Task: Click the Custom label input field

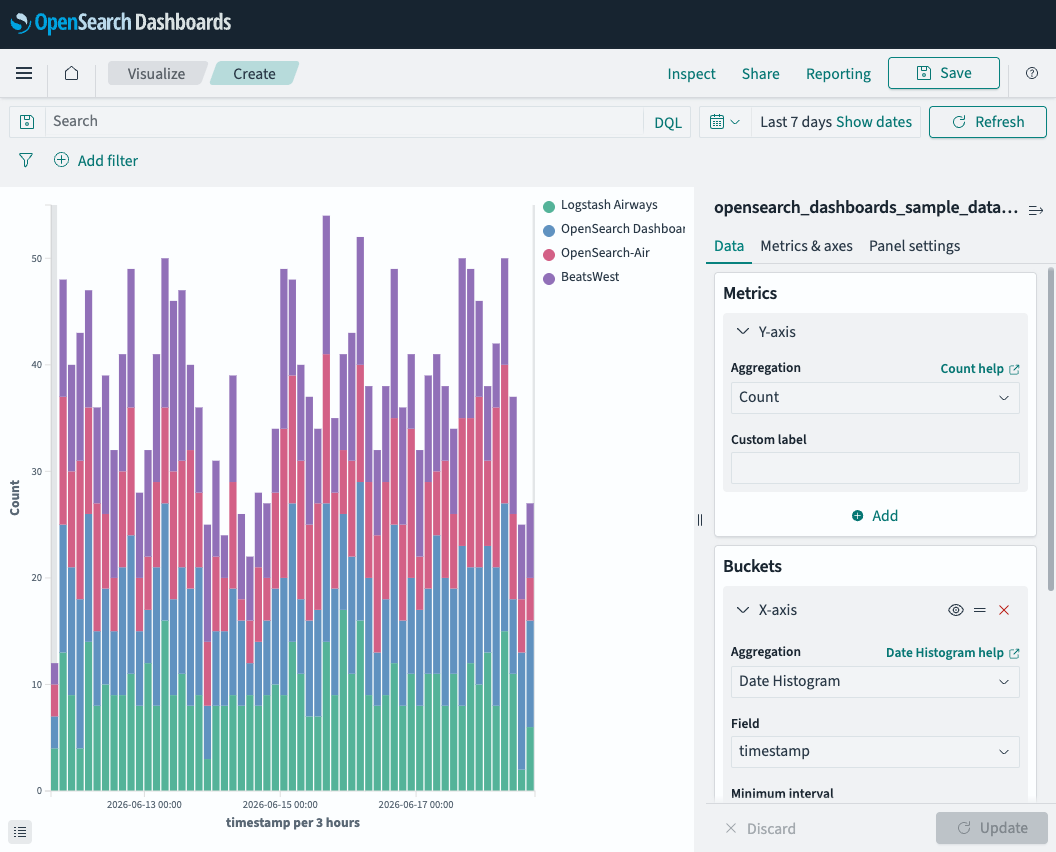Action: [875, 468]
